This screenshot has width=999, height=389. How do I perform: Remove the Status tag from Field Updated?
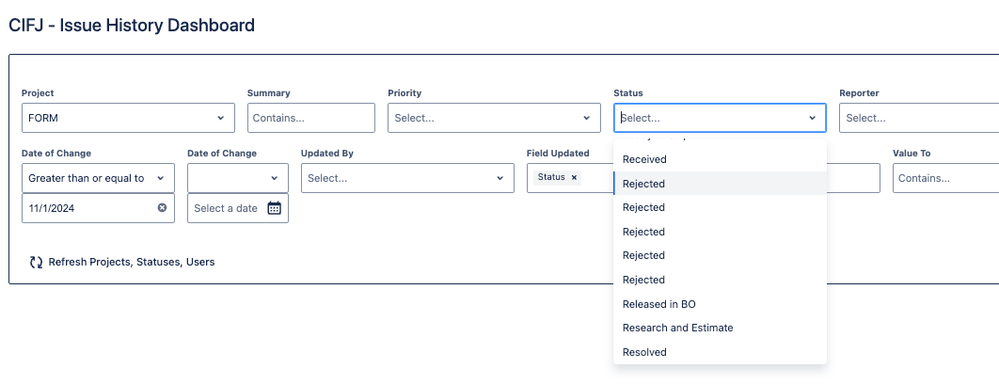(x=573, y=178)
